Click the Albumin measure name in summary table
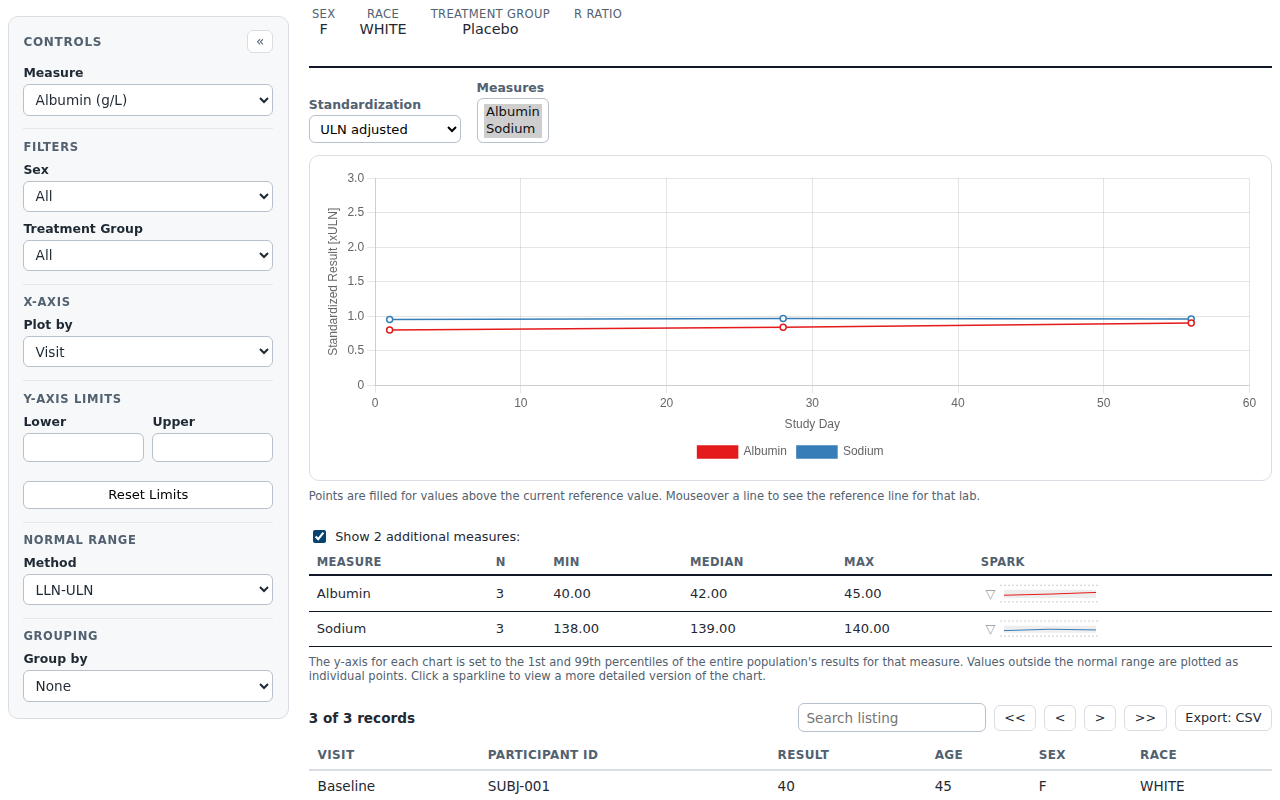Image resolution: width=1280 pixels, height=800 pixels. coord(344,594)
